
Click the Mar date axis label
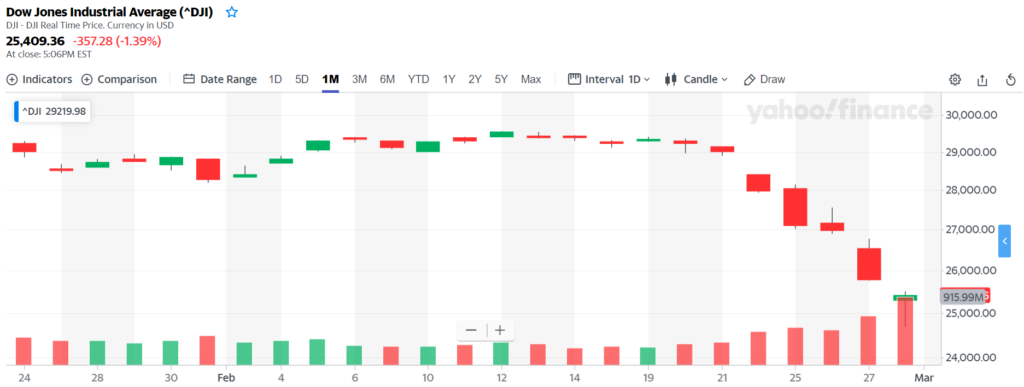[x=924, y=378]
